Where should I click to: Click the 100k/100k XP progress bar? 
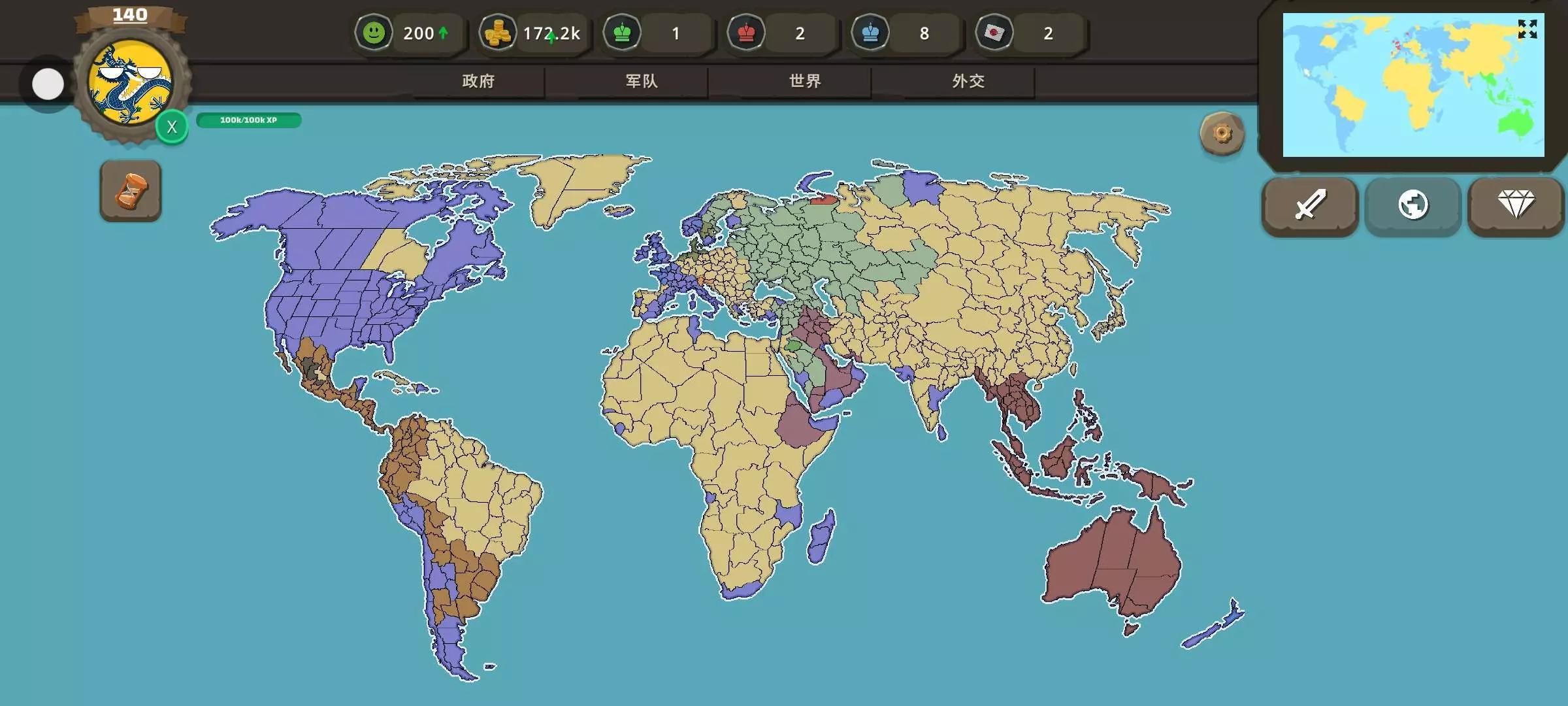coord(248,120)
